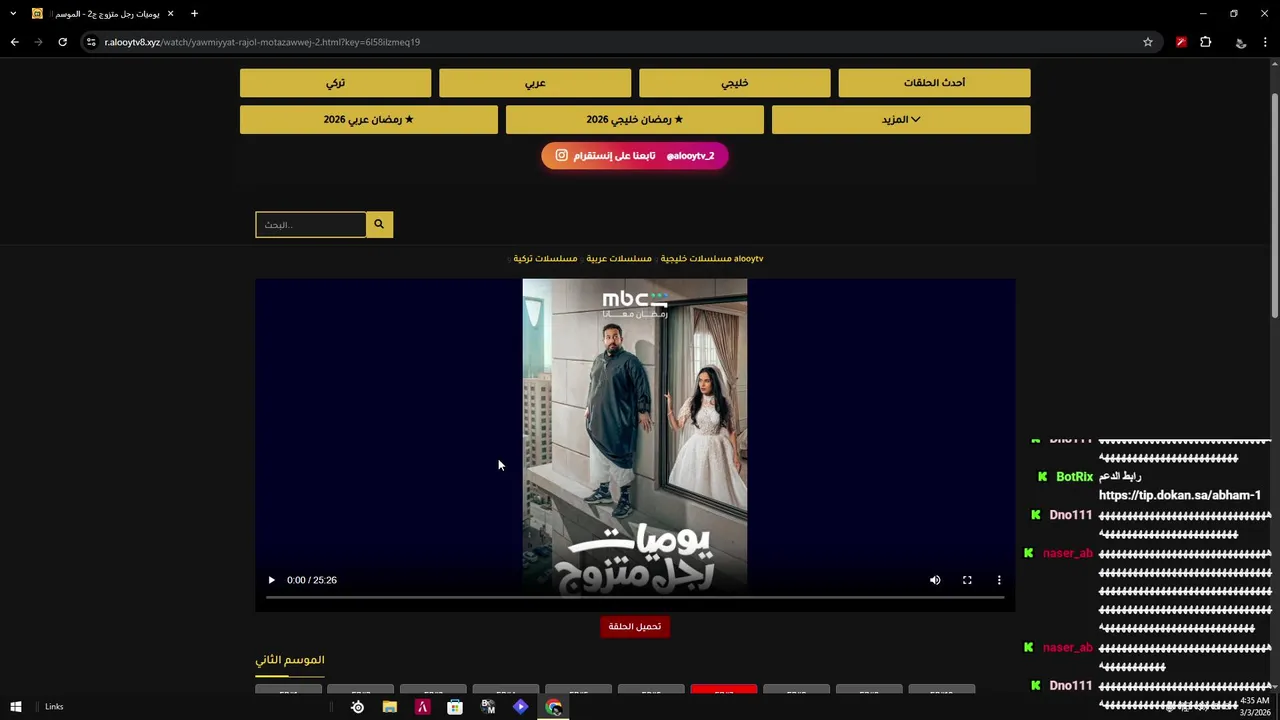
Task: Open the Chrome profile avatar
Action: click(1241, 42)
